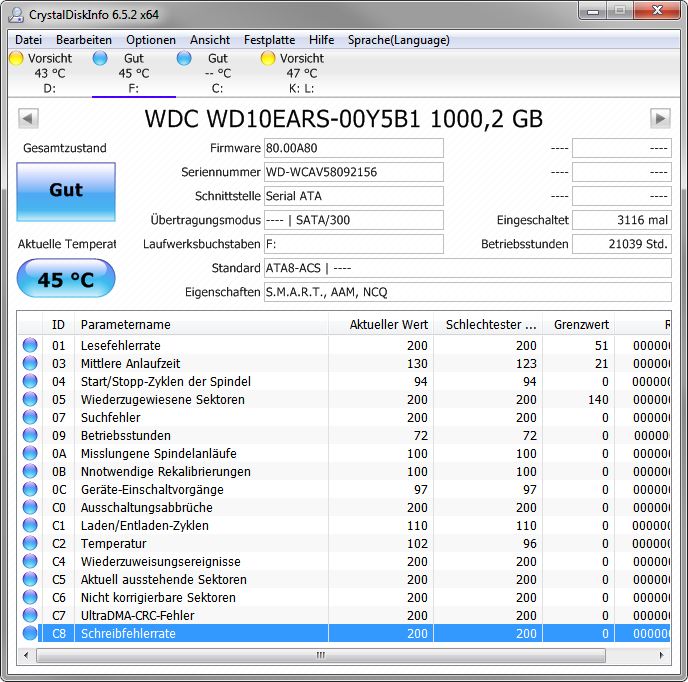Click status orb for Start/Stopp-Zyklen row
The height and width of the screenshot is (682, 688).
30,381
